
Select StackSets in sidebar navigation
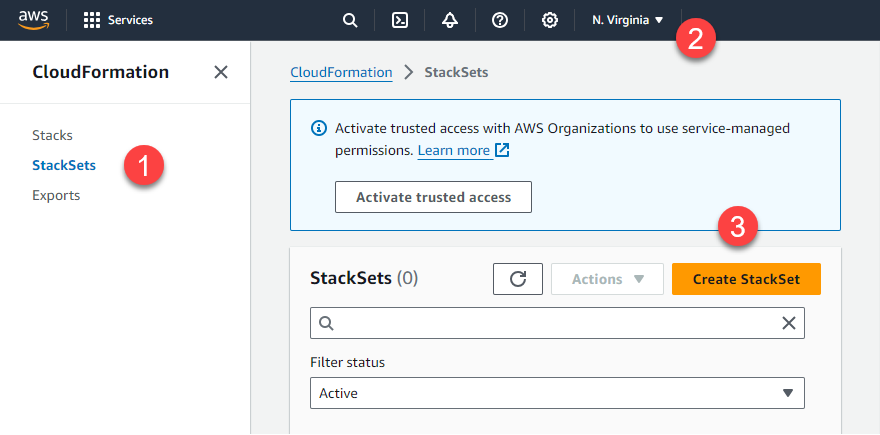[x=64, y=165]
